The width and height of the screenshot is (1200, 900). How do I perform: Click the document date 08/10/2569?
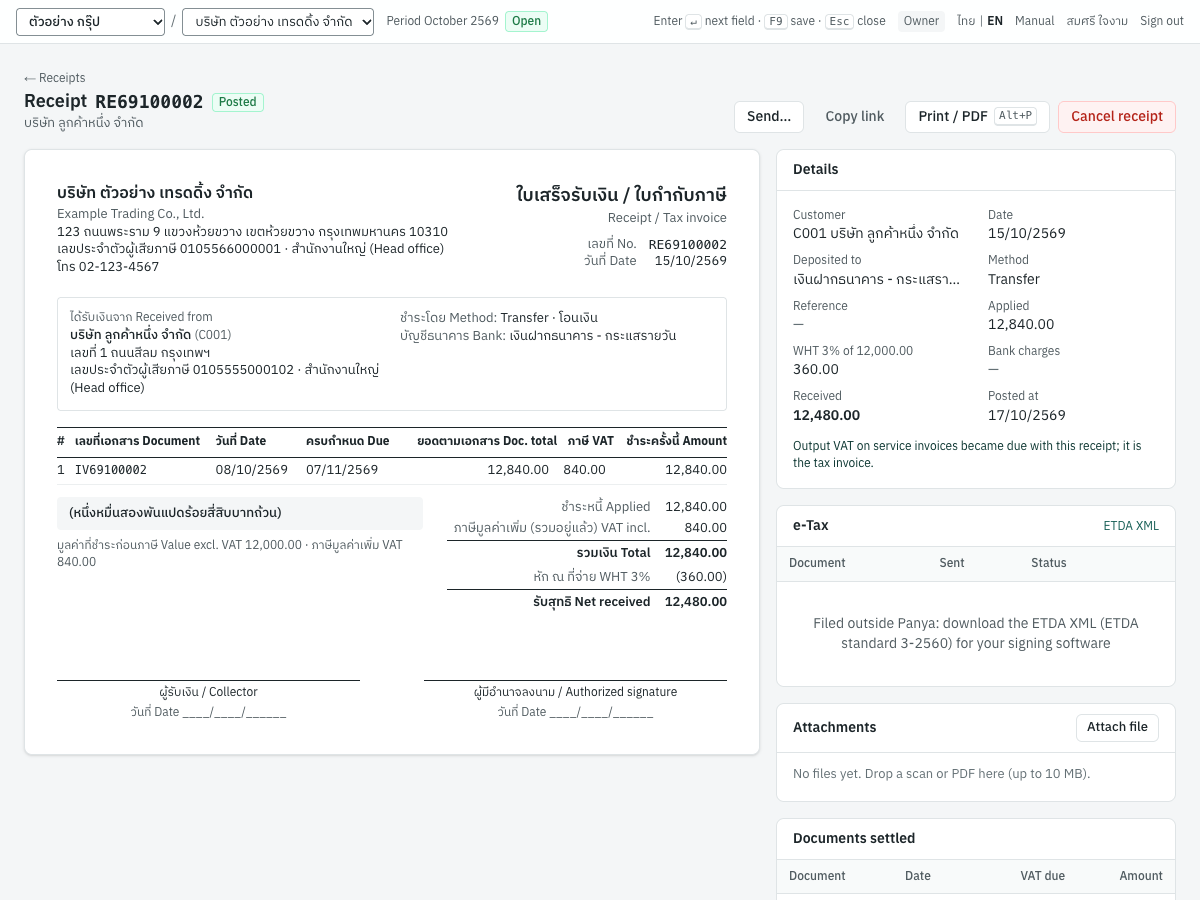[x=252, y=470]
